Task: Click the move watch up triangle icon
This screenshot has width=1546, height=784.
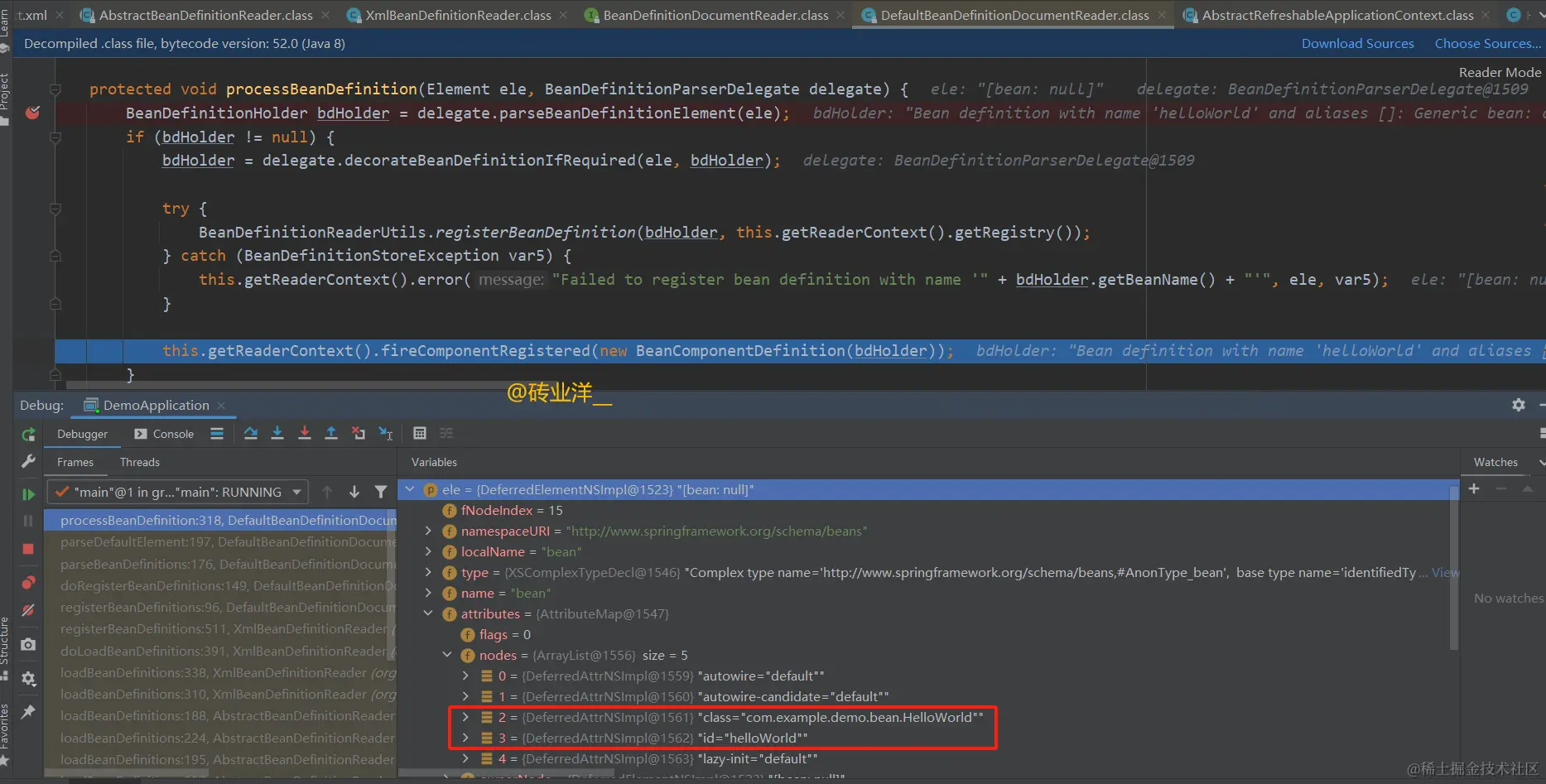Action: [1528, 489]
